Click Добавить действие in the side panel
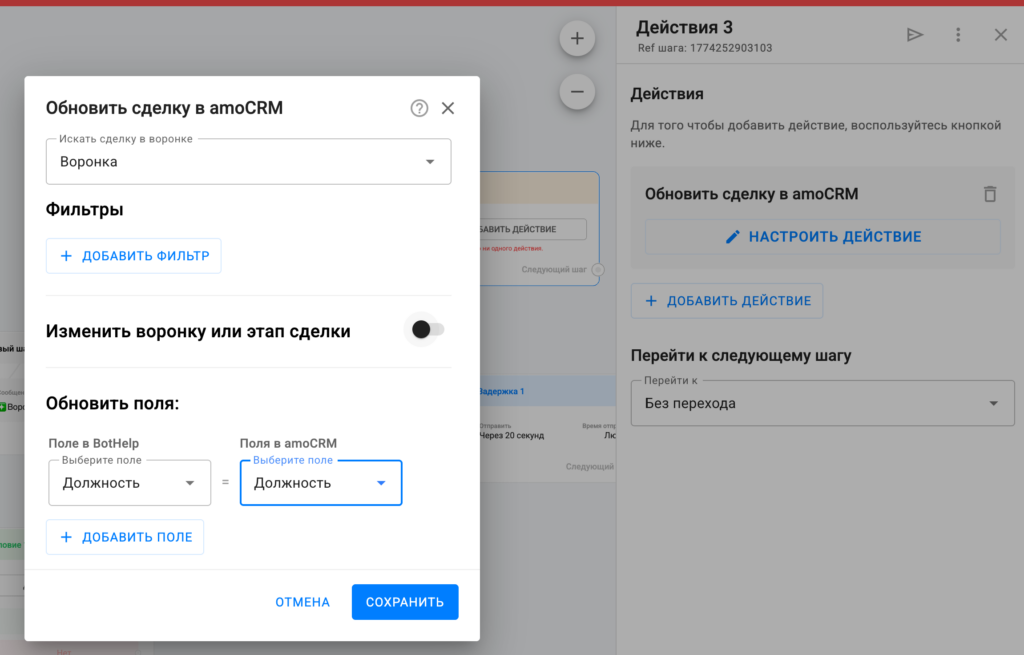The image size is (1024, 655). [x=727, y=301]
